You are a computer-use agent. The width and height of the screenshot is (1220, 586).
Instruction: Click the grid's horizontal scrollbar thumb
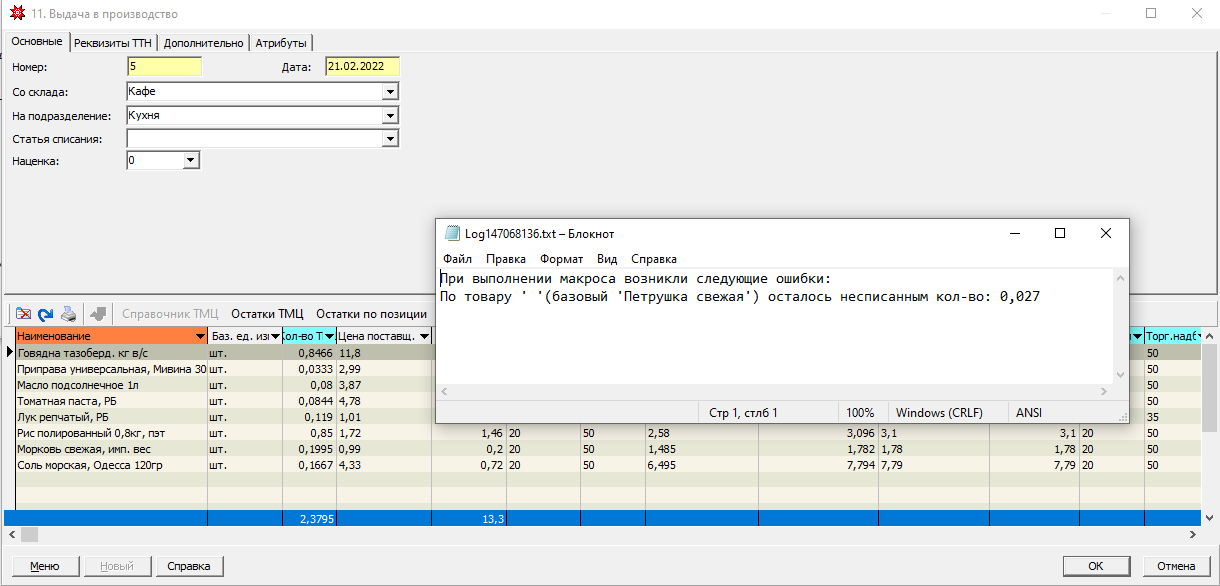[29, 535]
